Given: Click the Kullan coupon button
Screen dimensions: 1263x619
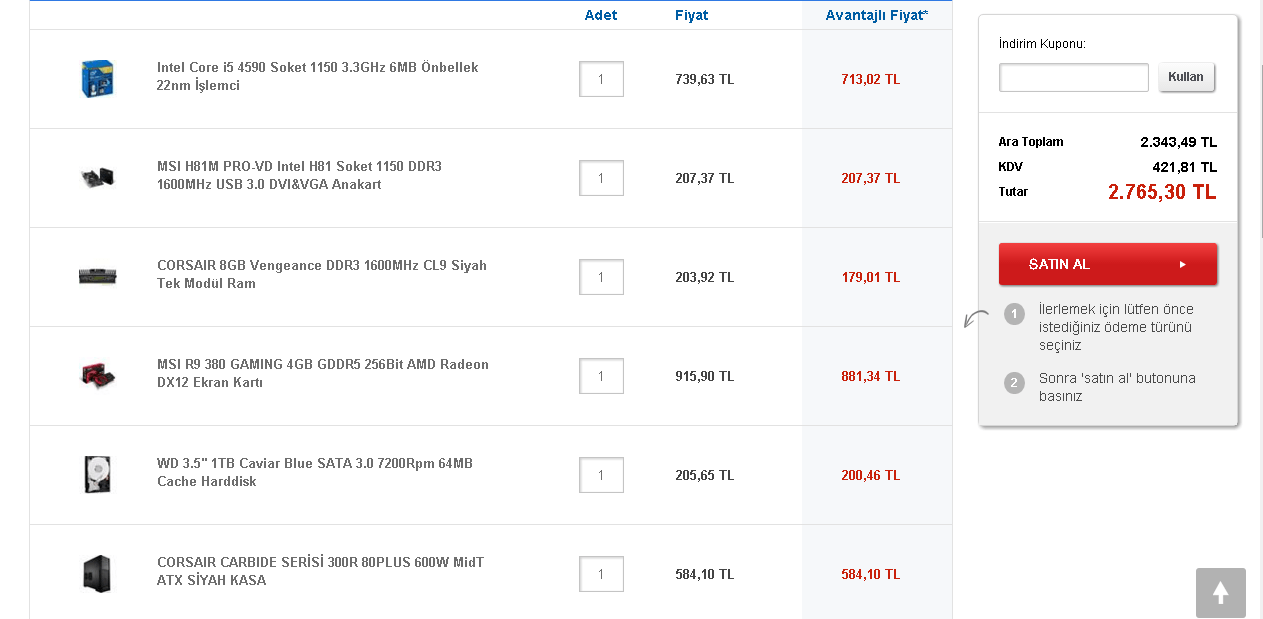Looking at the screenshot, I should tap(1186, 77).
